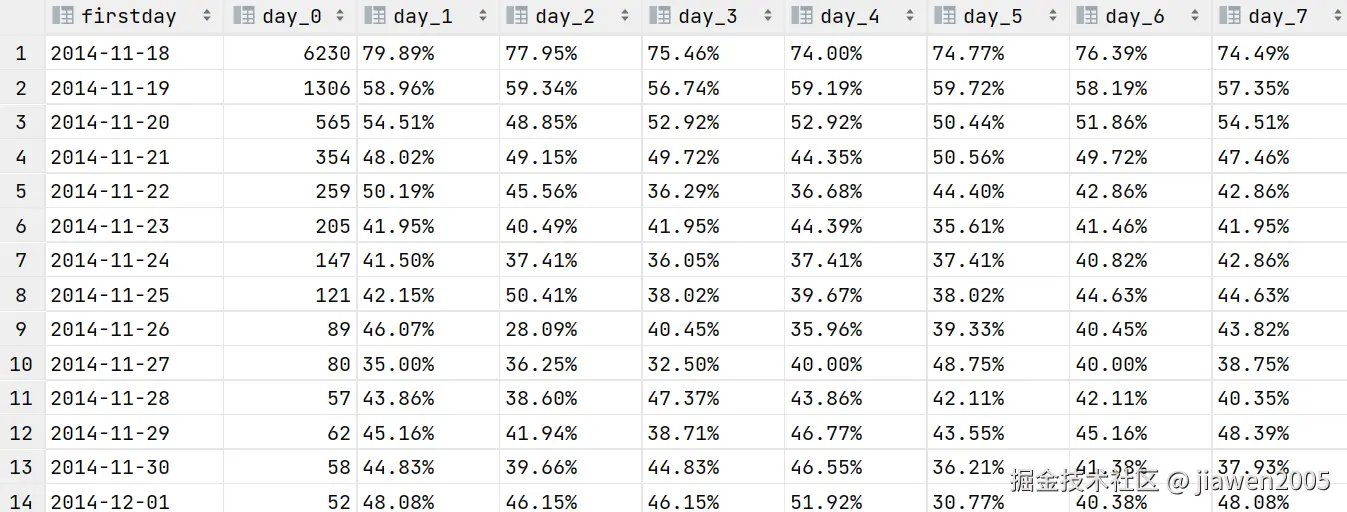
Task: Select row number 12 header
Action: point(22,433)
